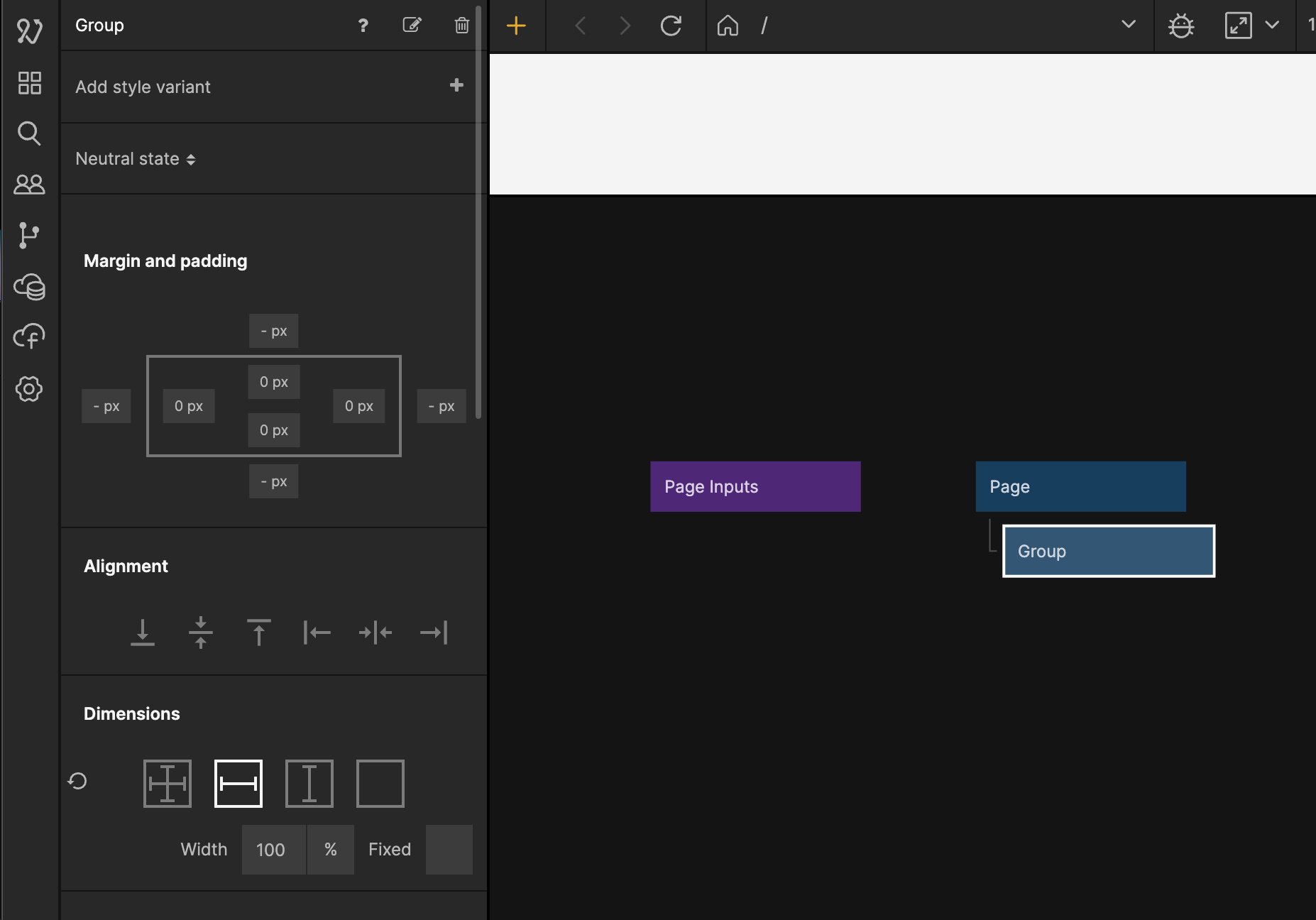The height and width of the screenshot is (920, 1316).
Task: Select the fixed width and height mode
Action: click(x=168, y=784)
